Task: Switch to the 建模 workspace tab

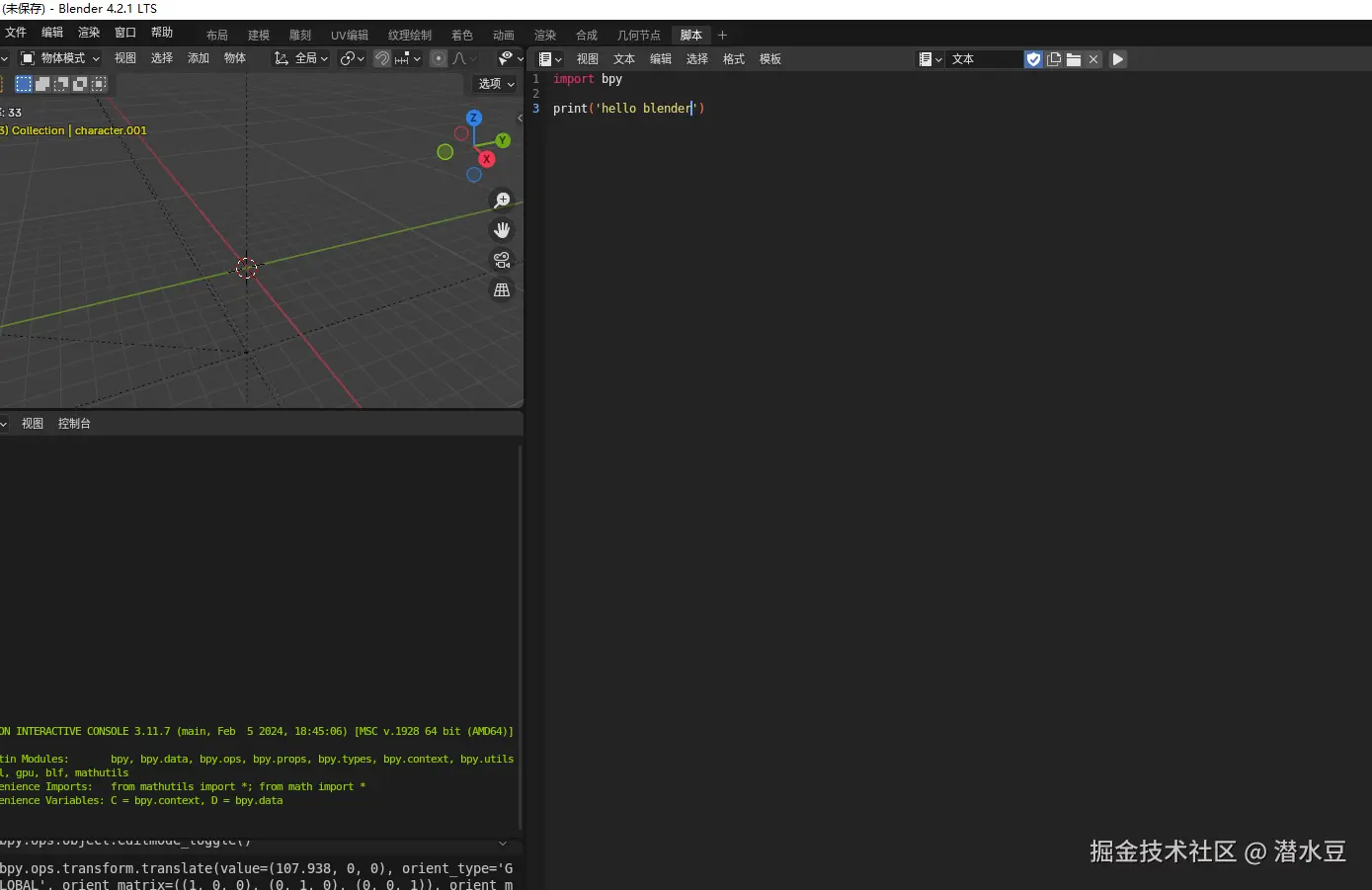Action: [x=259, y=35]
